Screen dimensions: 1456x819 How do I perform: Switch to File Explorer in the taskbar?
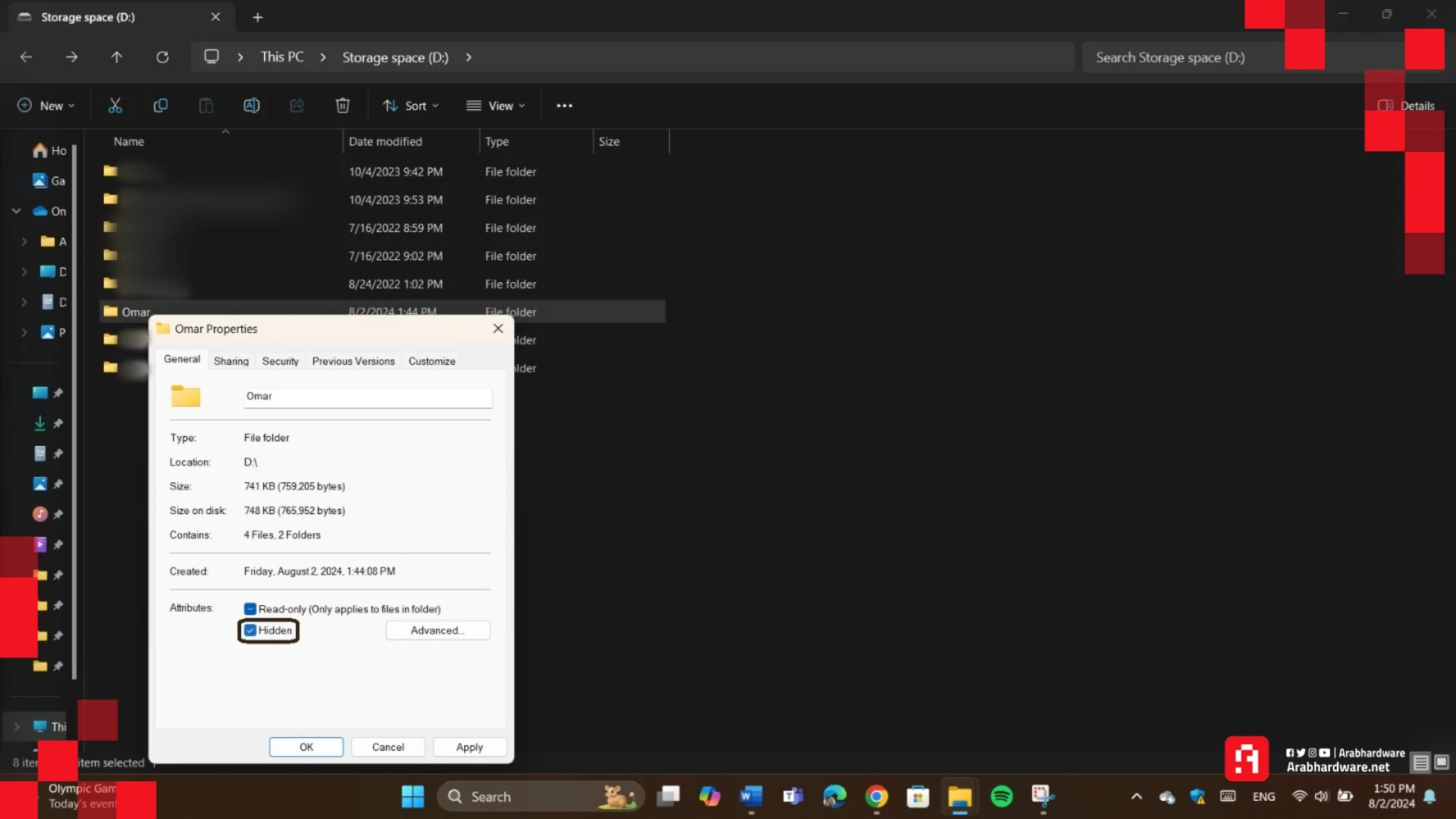(959, 796)
